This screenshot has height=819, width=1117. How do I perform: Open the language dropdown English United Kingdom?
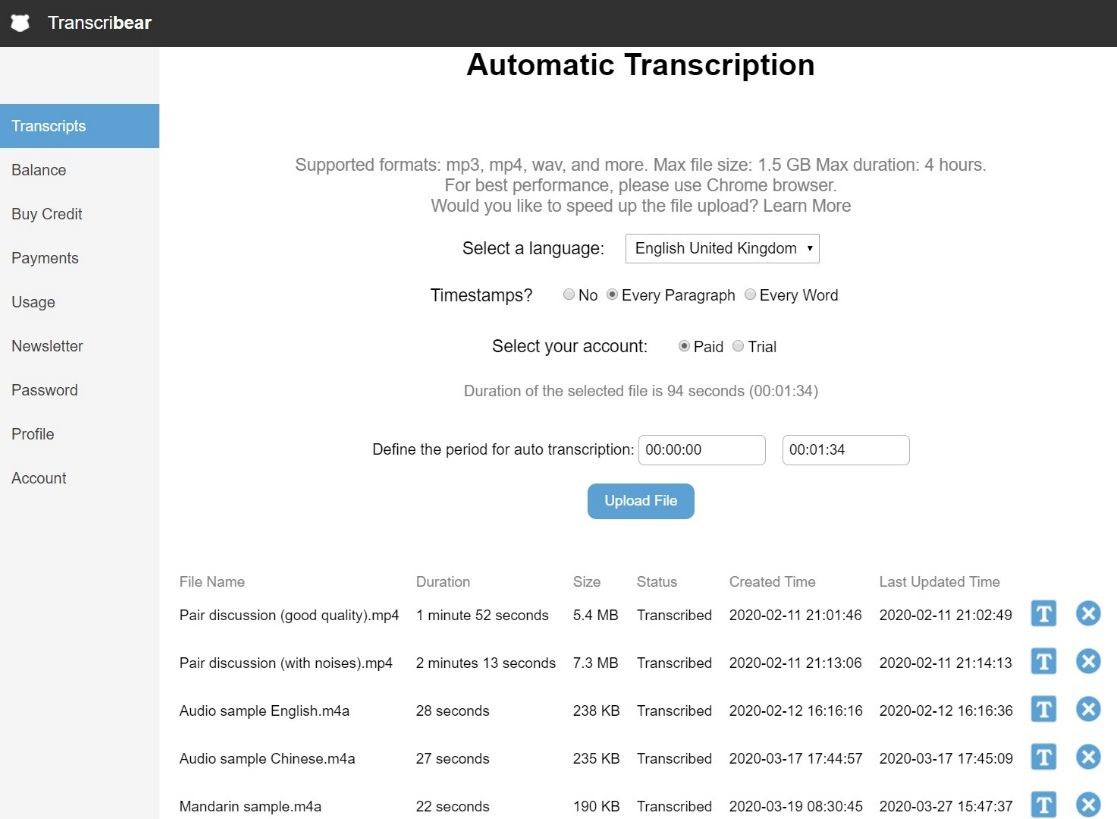(x=722, y=249)
